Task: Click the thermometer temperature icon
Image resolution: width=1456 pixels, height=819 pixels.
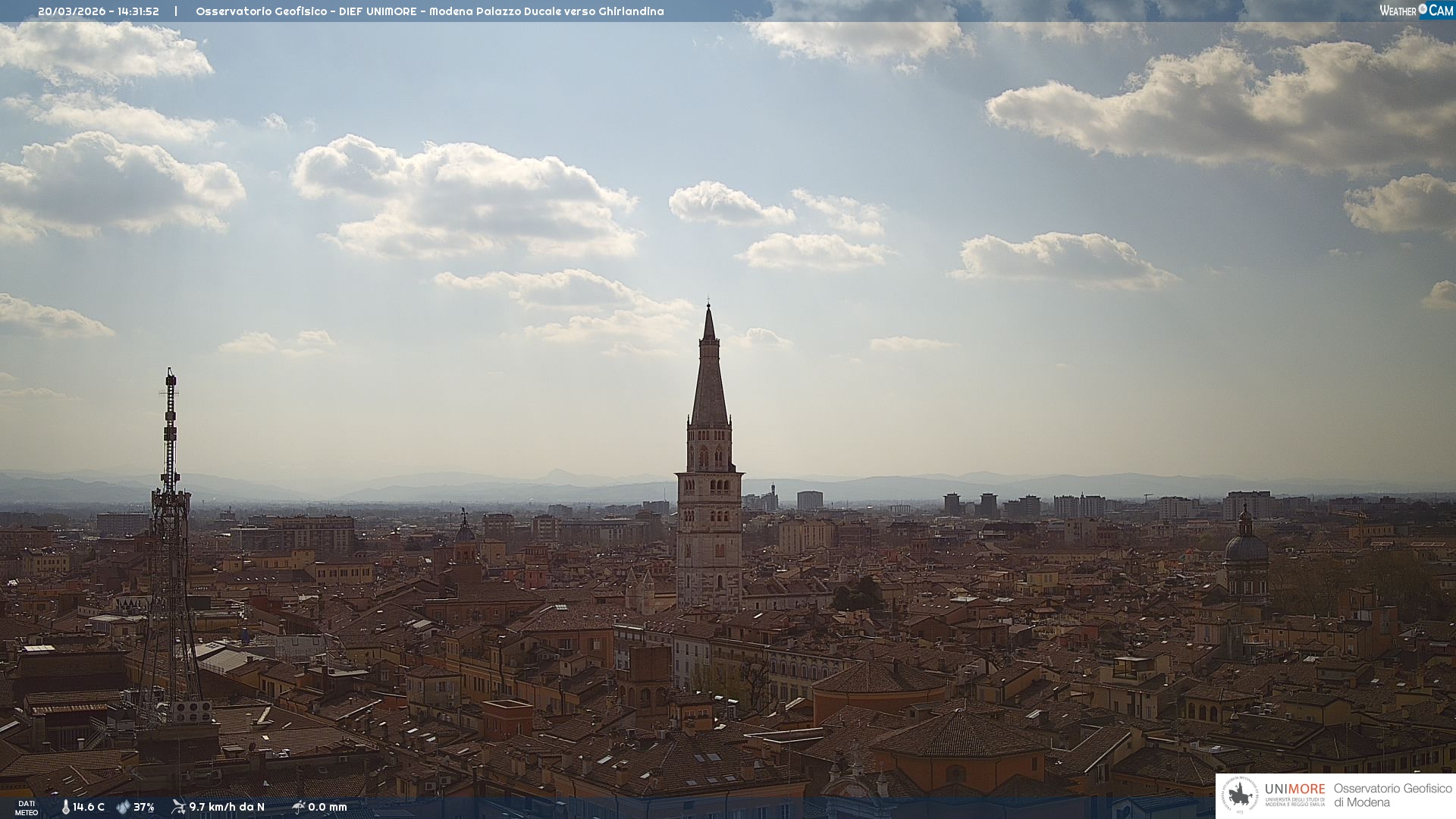Action: point(66,807)
